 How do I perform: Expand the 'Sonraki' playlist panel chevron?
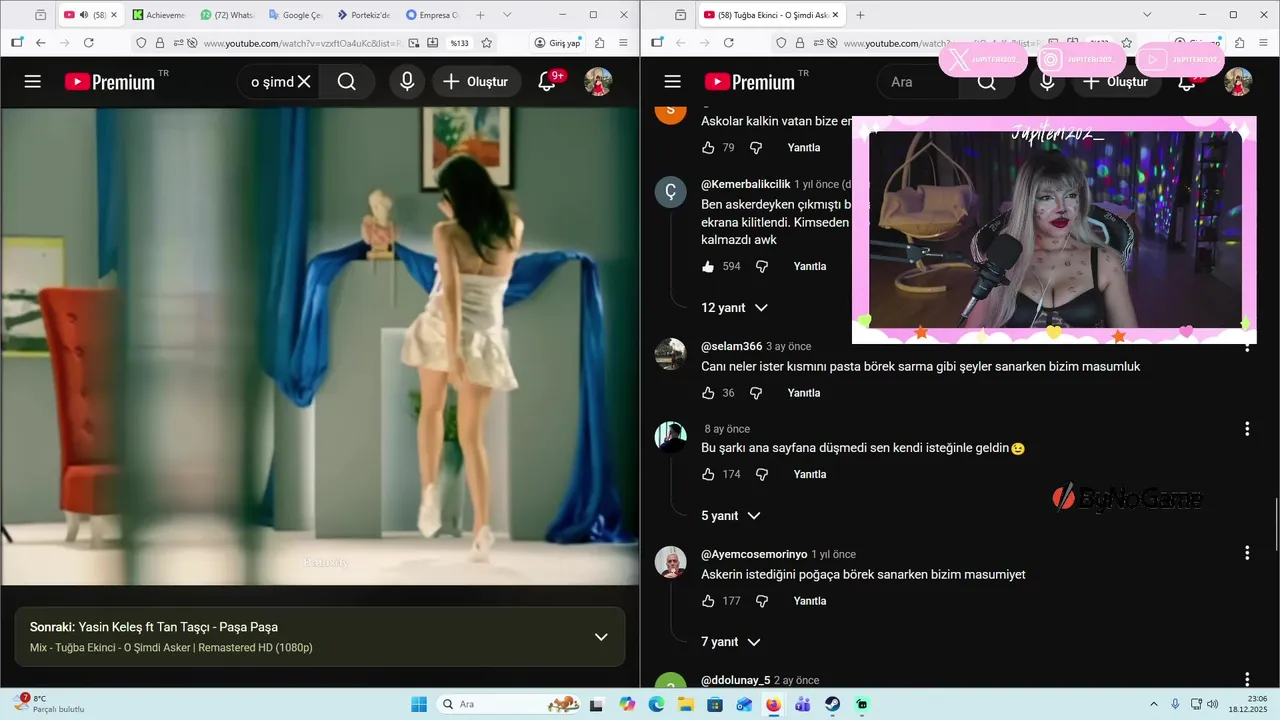click(601, 637)
